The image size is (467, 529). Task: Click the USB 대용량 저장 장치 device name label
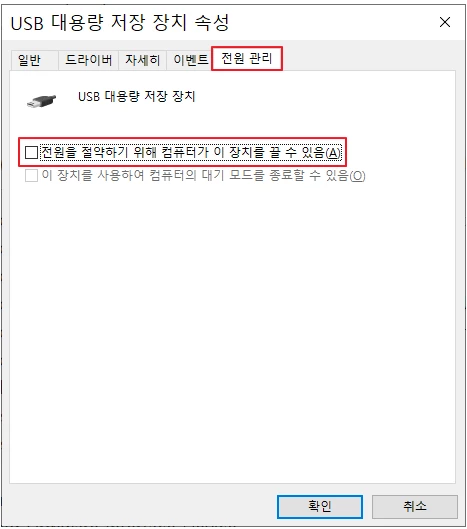[x=137, y=96]
